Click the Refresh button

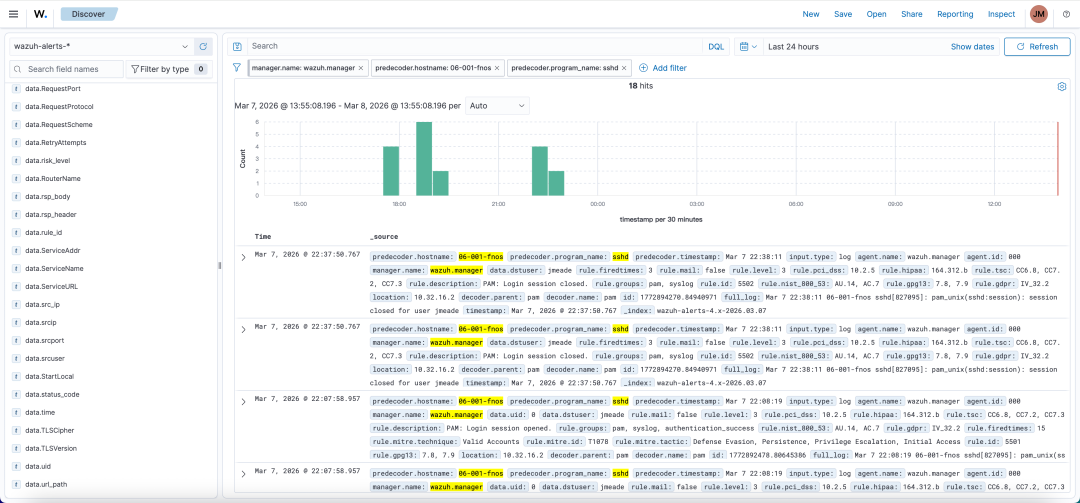point(1036,46)
